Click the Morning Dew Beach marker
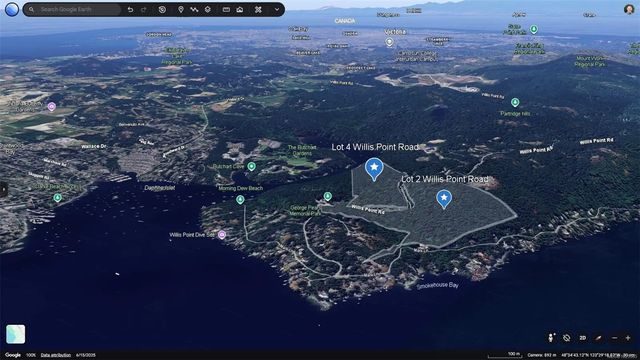Image resolution: width=640 pixels, height=360 pixels. 240,200
